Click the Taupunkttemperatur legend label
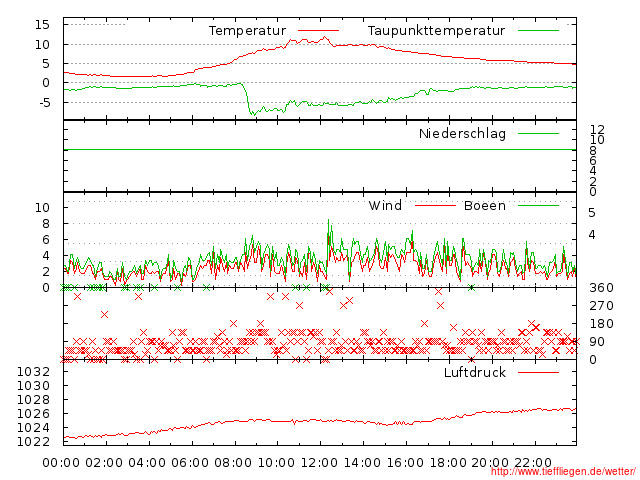Screen dimensions: 640x480 point(436,31)
